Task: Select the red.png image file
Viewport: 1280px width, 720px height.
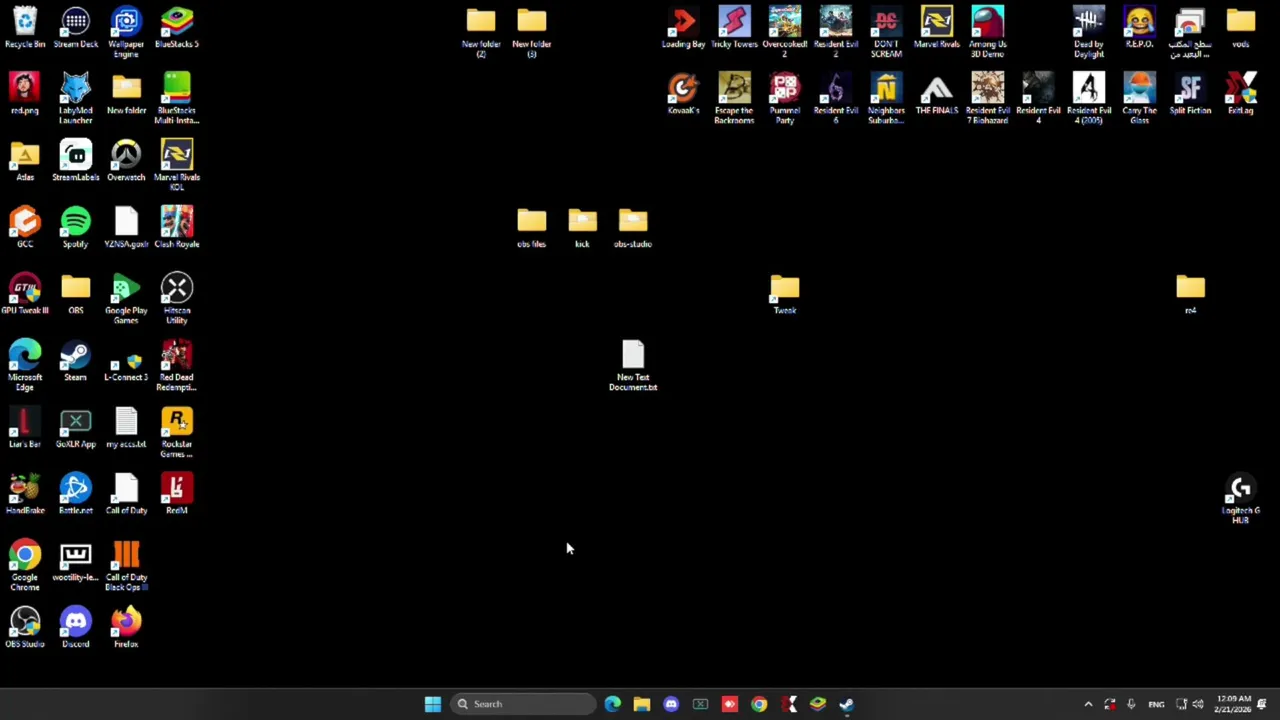Action: click(x=25, y=94)
